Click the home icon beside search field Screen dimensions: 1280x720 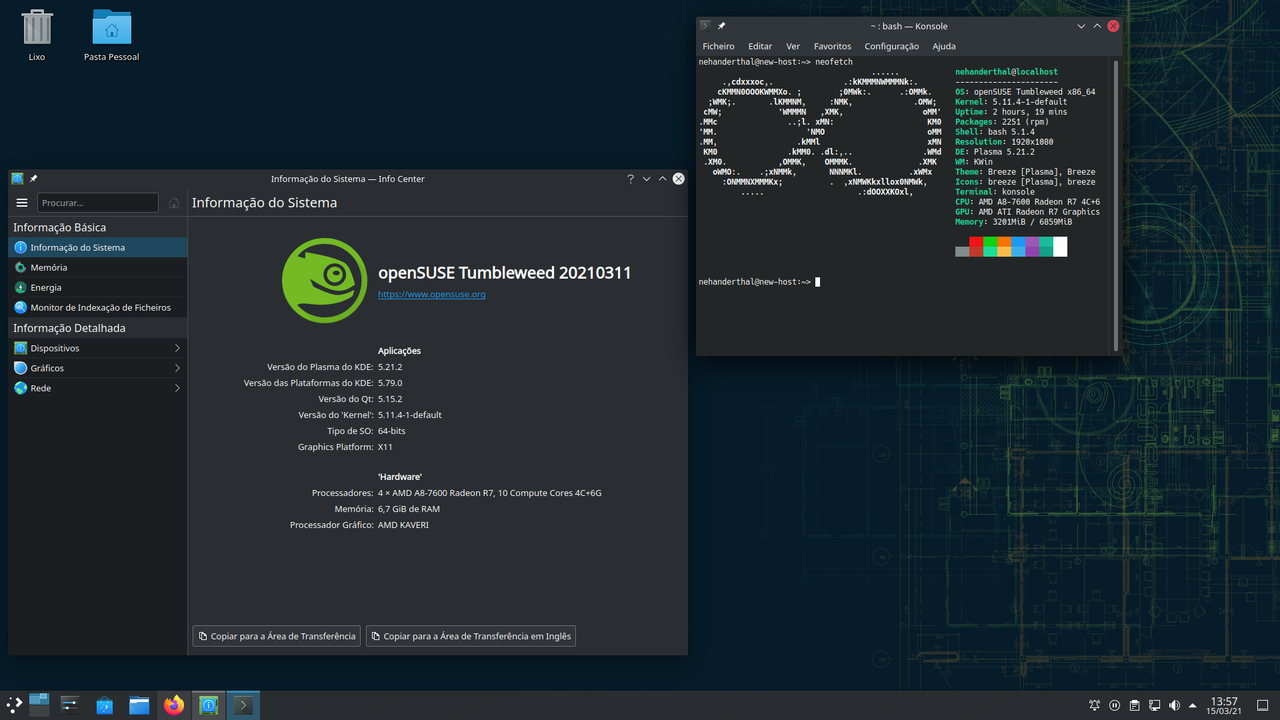[x=174, y=203]
